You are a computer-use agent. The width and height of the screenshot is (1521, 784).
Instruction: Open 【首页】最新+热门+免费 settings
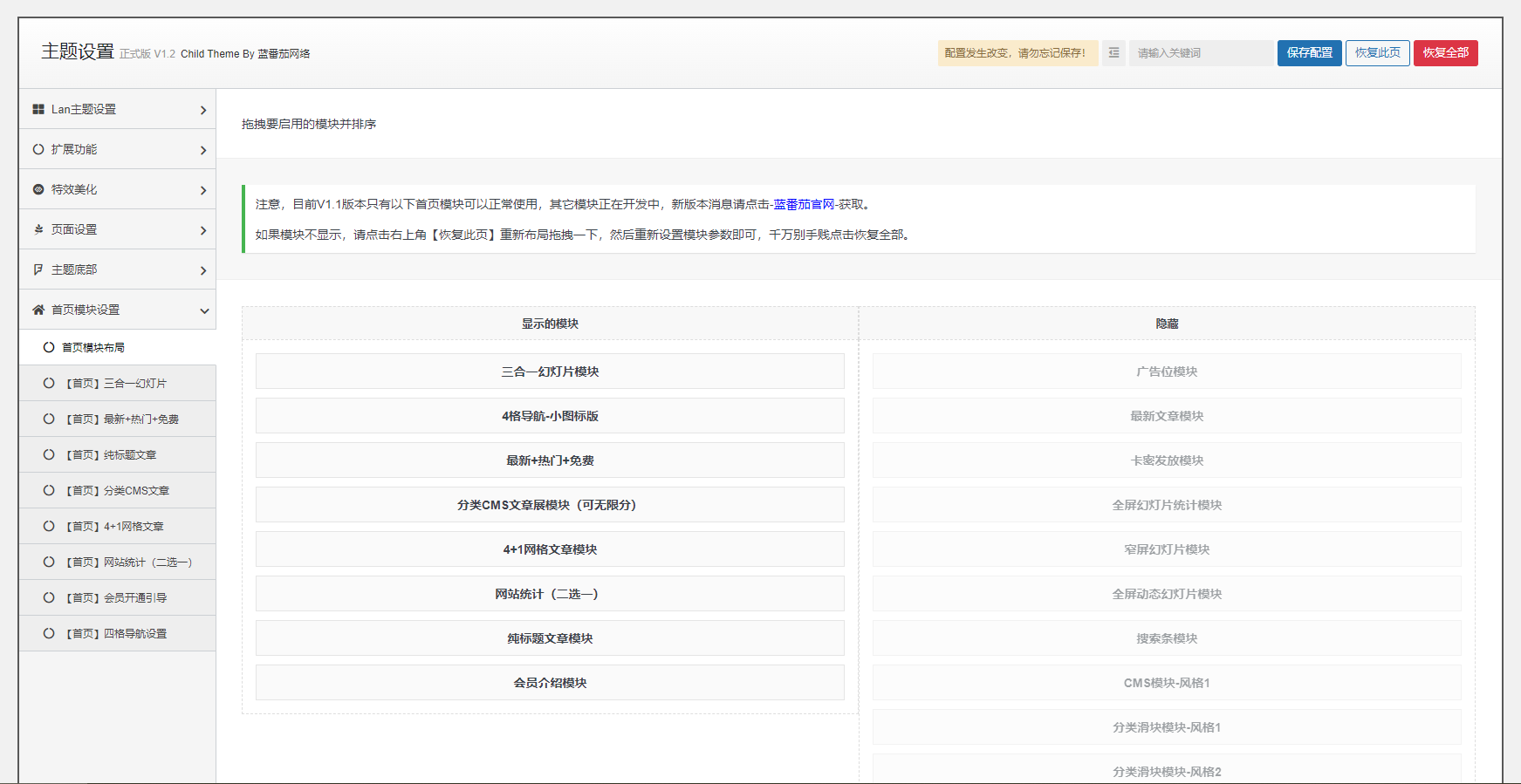coord(118,419)
